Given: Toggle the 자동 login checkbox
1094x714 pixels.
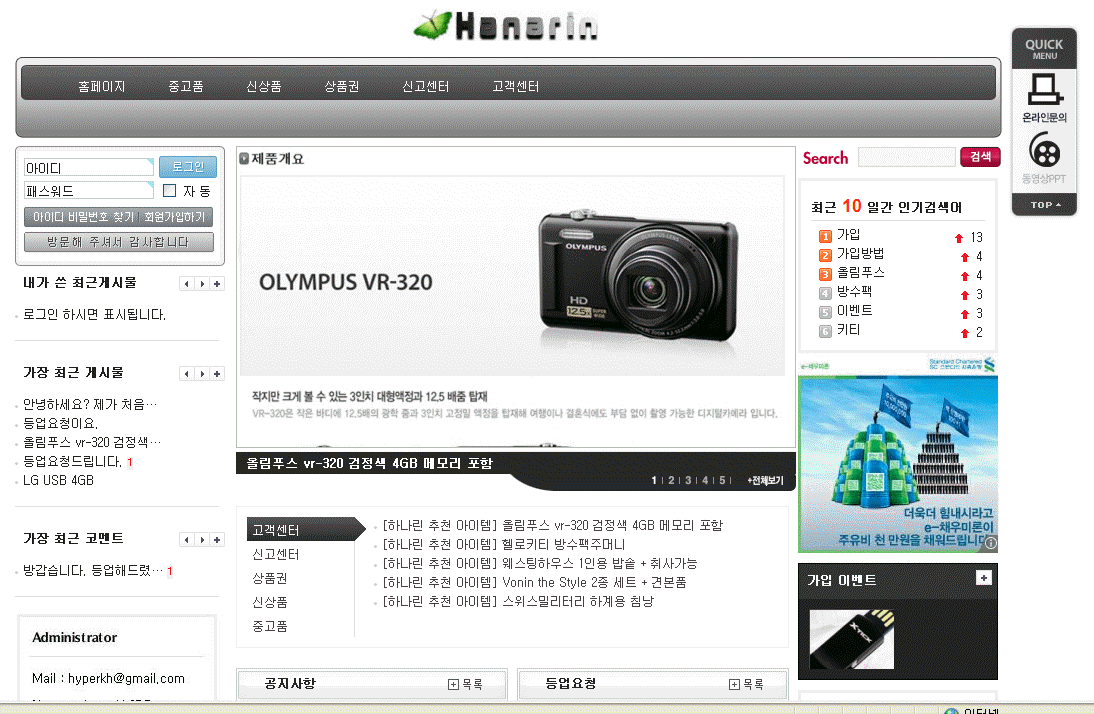Looking at the screenshot, I should (x=169, y=191).
